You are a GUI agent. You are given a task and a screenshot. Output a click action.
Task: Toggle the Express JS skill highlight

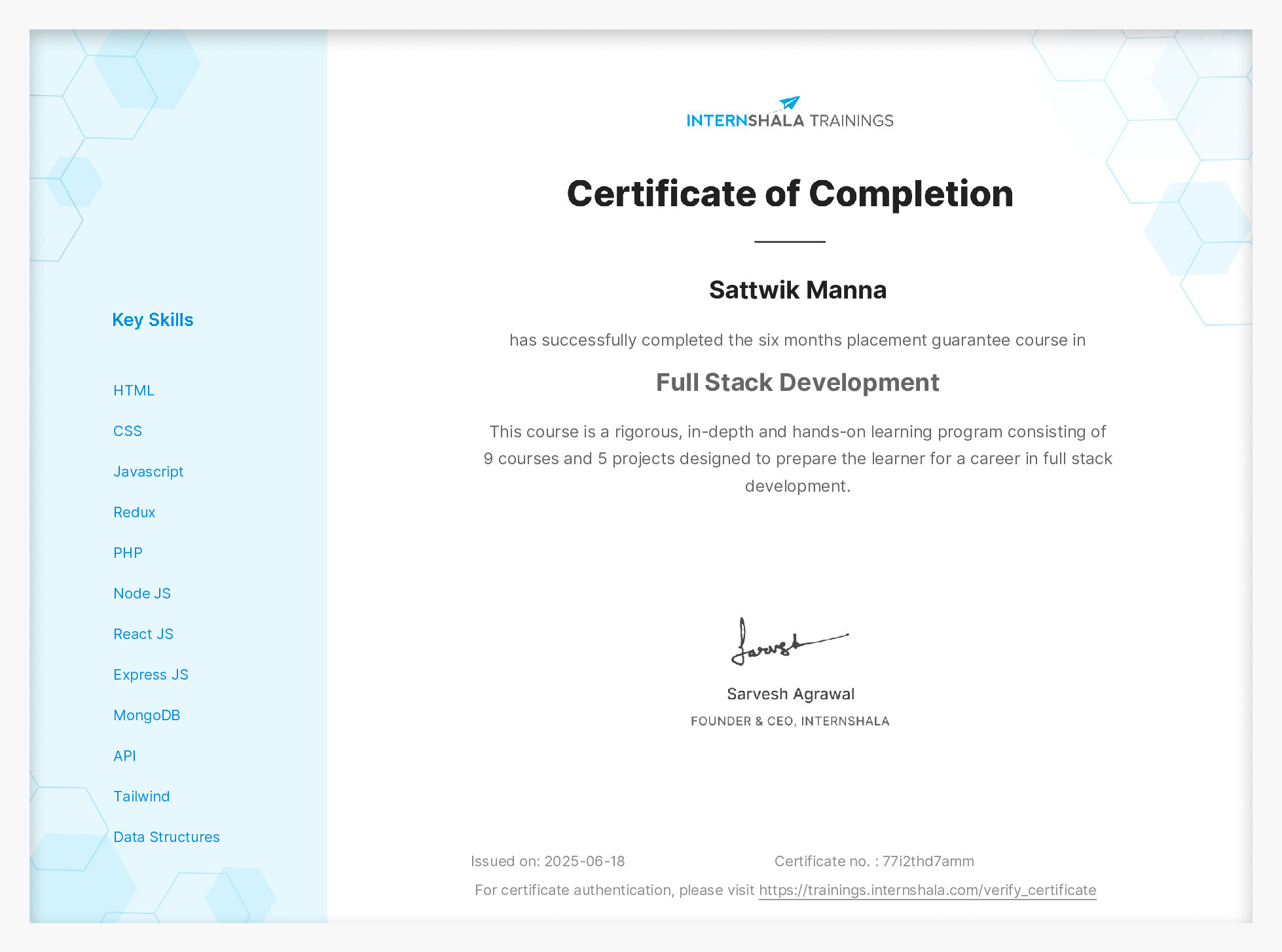(x=151, y=674)
